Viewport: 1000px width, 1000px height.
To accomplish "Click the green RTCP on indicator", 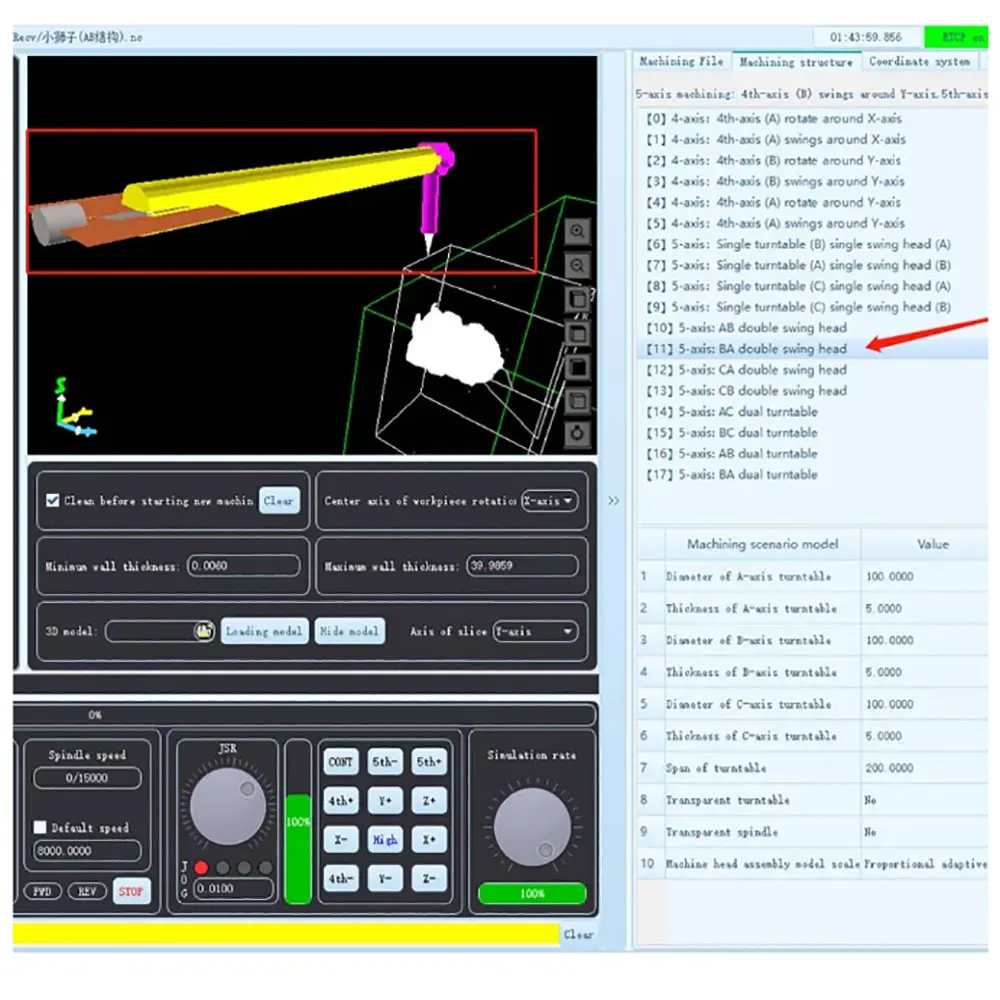I will coord(955,37).
